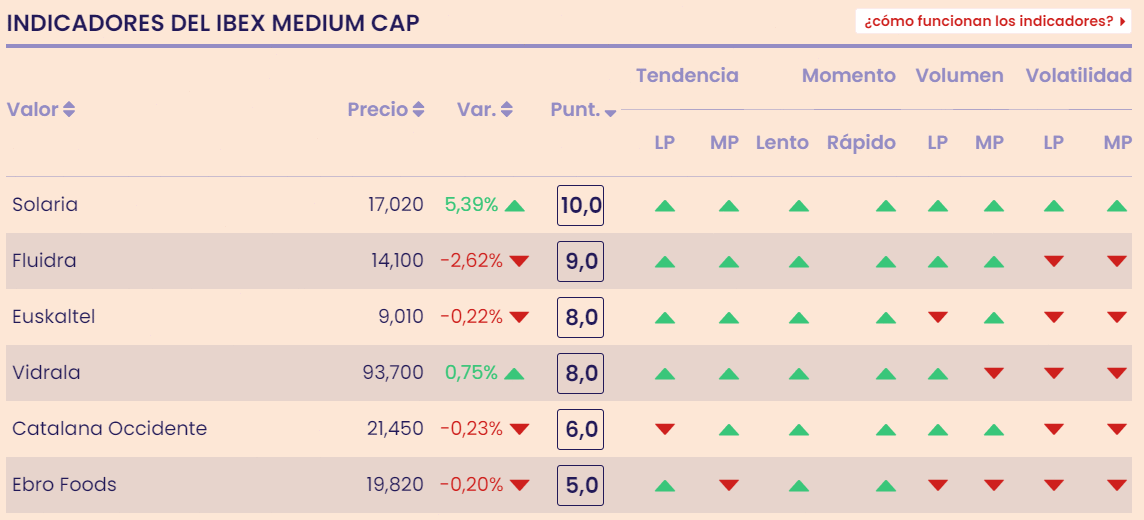Click Euskaltel's red long-term volume arrow
The image size is (1144, 520).
coord(937,318)
